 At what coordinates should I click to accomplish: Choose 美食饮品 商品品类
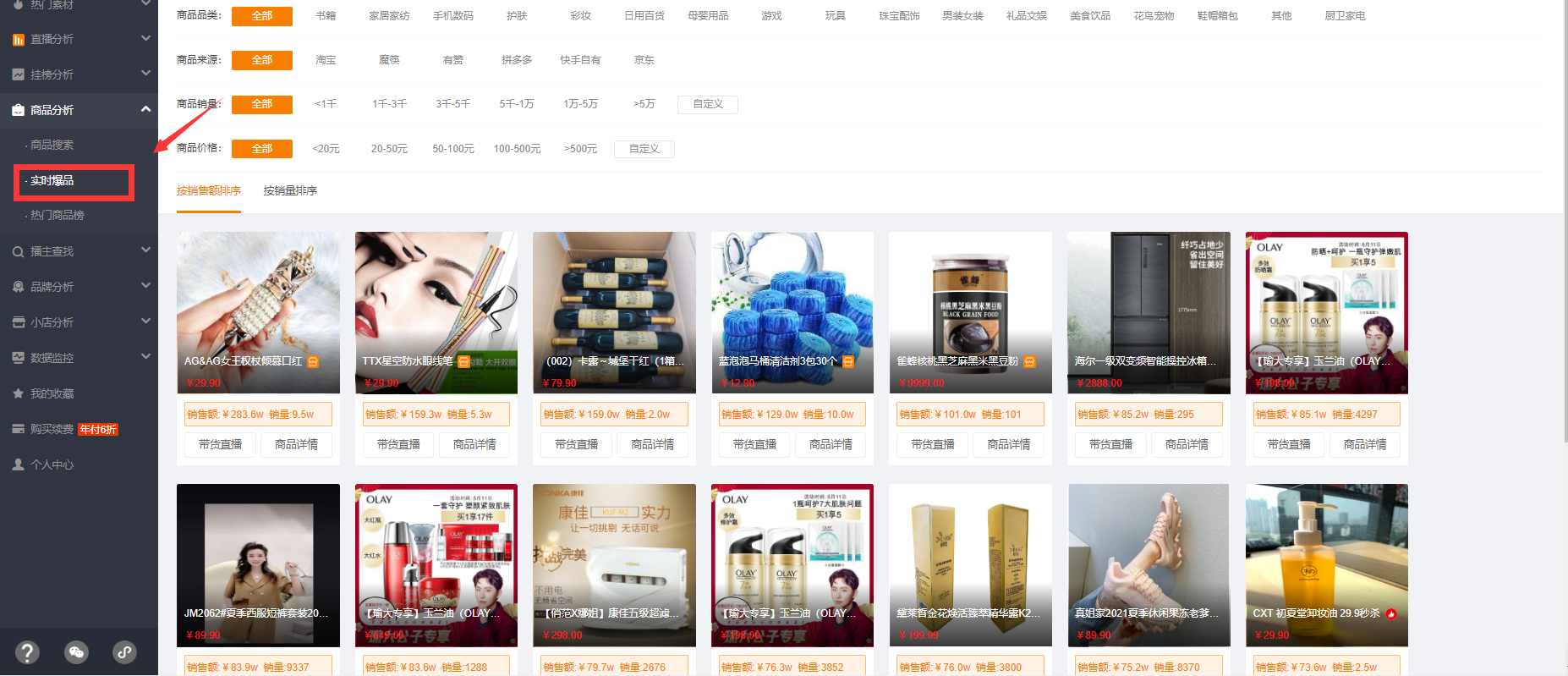click(x=1090, y=16)
